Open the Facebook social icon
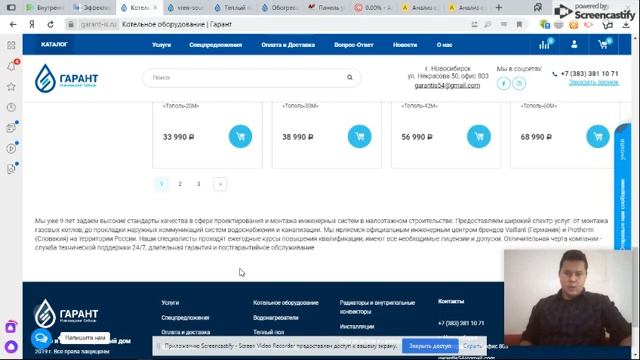 tap(504, 83)
